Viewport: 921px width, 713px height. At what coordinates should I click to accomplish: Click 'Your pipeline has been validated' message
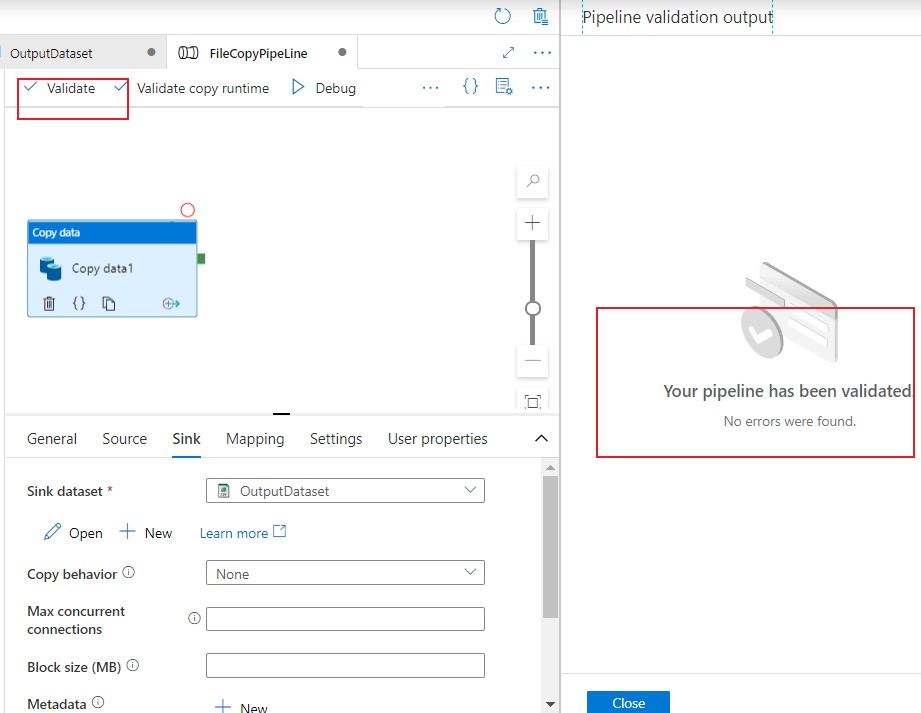point(787,391)
